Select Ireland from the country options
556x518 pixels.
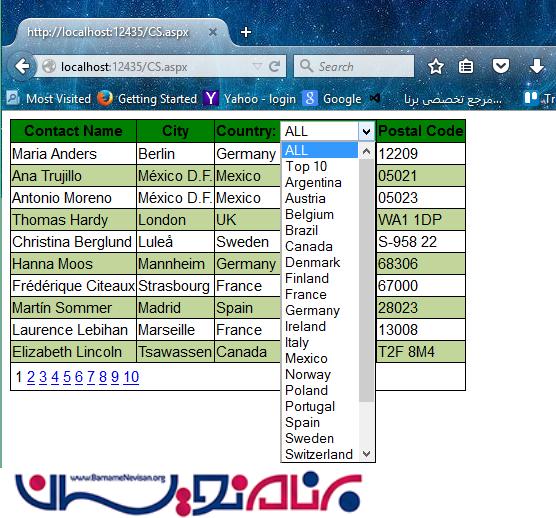320,326
